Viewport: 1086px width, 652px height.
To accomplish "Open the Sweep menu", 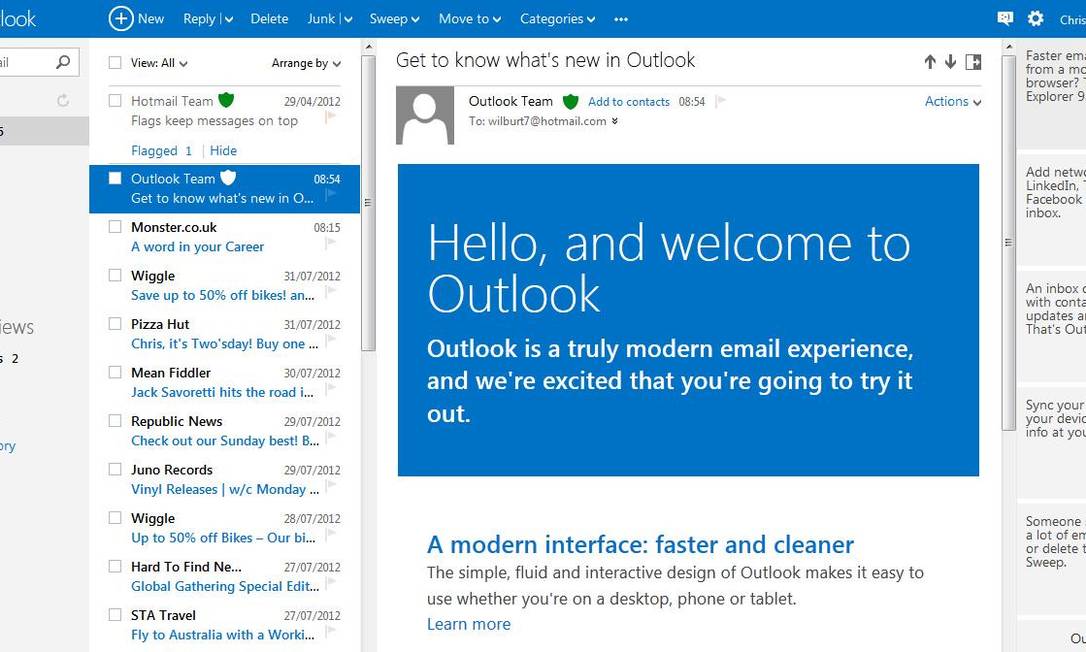I will (394, 19).
